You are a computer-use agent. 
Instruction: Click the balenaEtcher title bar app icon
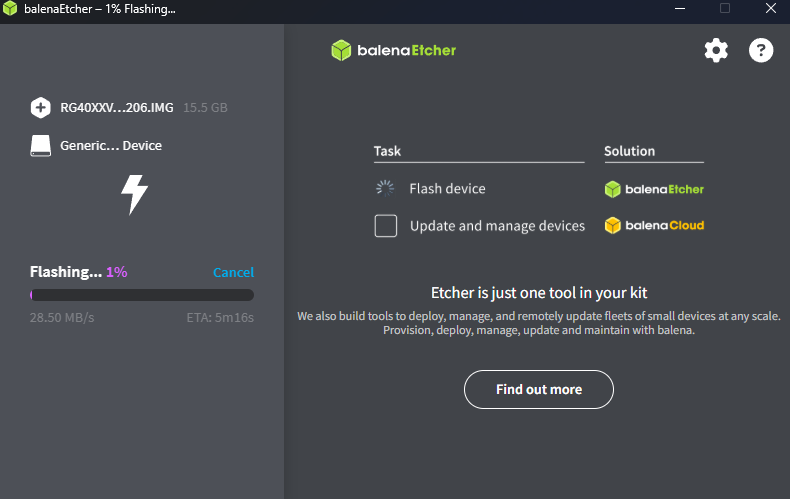coord(10,9)
